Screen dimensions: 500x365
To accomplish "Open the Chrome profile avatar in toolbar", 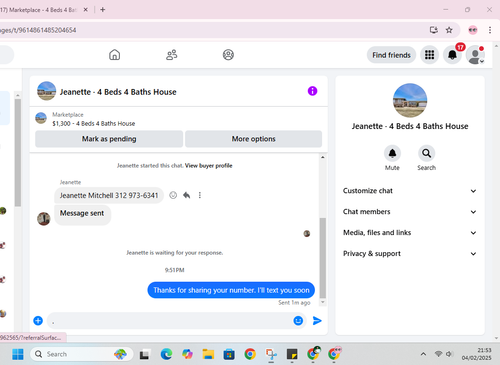I will coord(473,30).
